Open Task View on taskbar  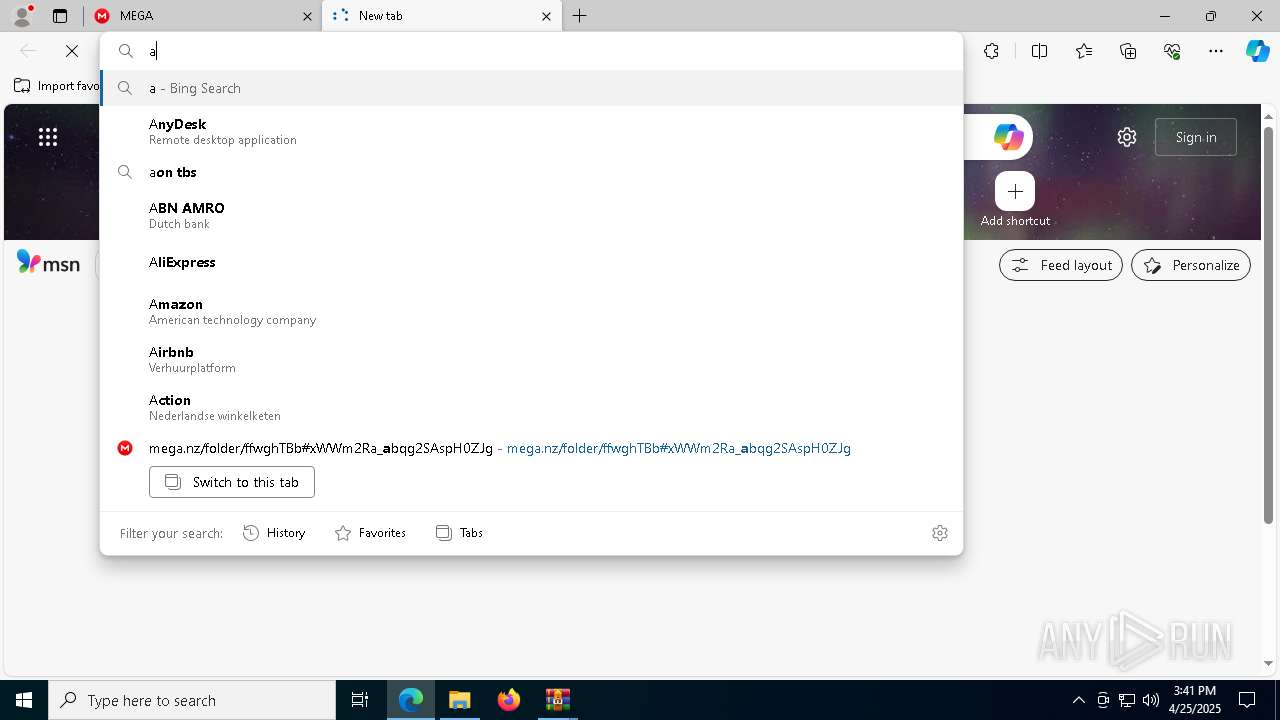pyautogui.click(x=360, y=700)
